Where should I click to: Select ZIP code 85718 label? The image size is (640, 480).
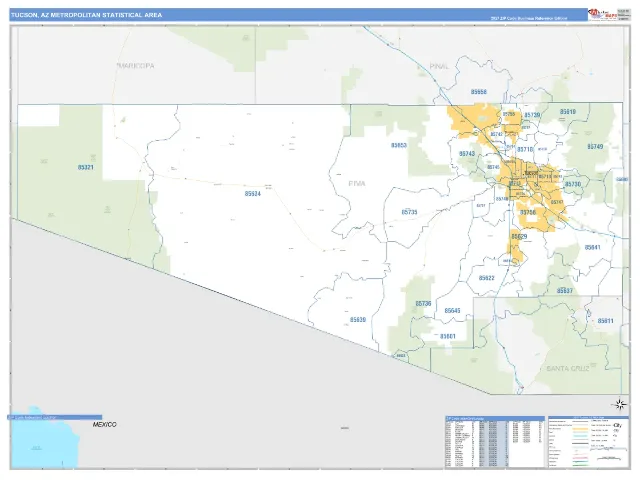click(525, 149)
